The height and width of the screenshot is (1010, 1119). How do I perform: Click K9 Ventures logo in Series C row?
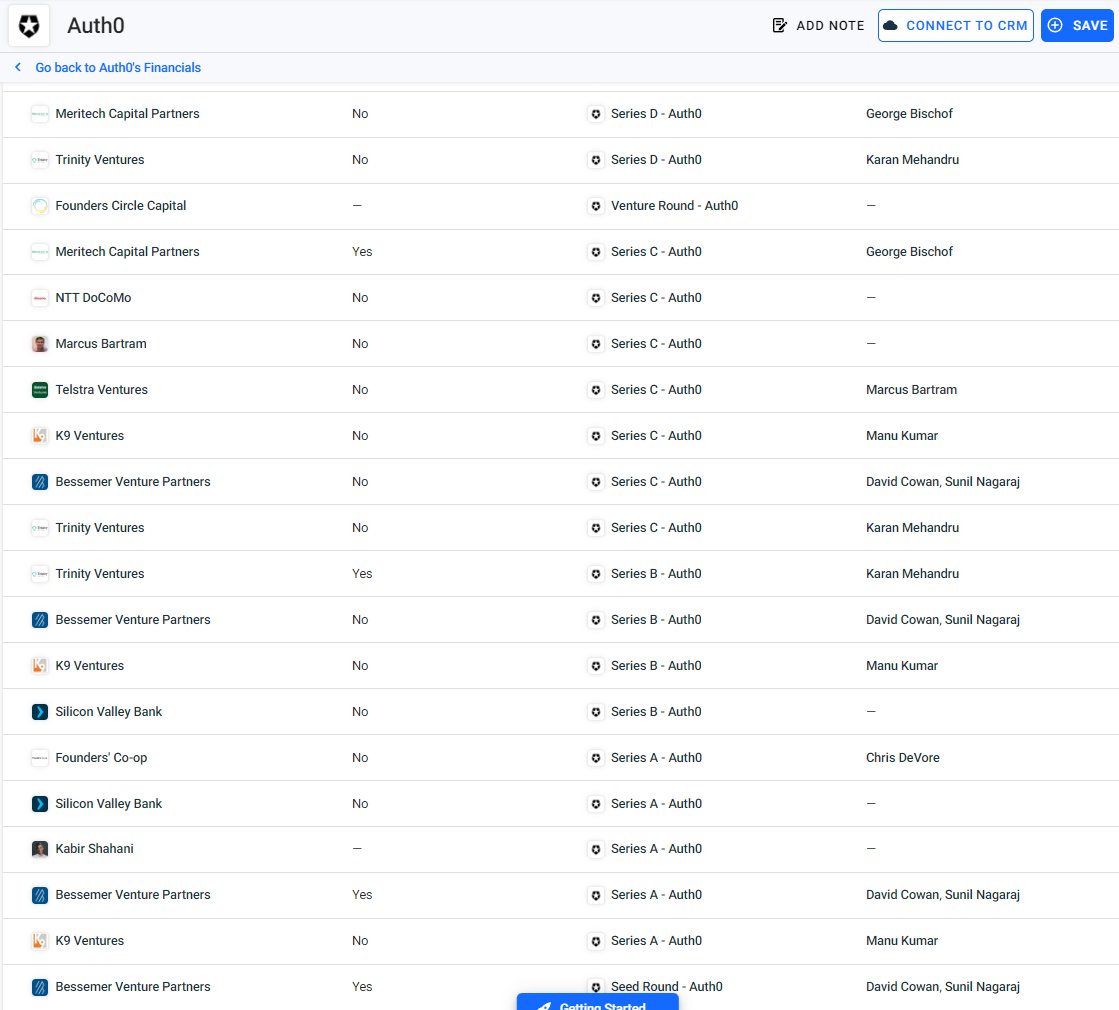point(40,435)
